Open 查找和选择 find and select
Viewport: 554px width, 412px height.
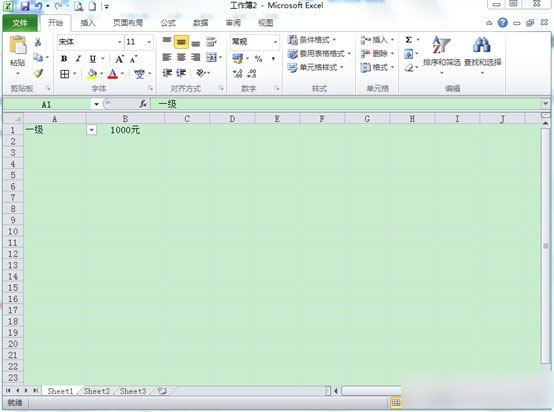click(483, 55)
